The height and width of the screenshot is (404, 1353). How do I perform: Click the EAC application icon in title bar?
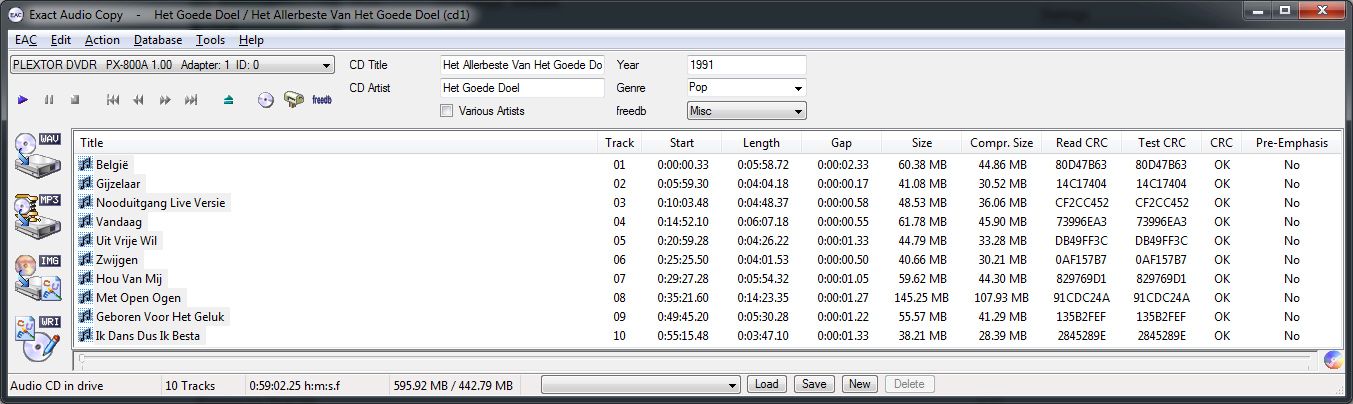tap(15, 15)
